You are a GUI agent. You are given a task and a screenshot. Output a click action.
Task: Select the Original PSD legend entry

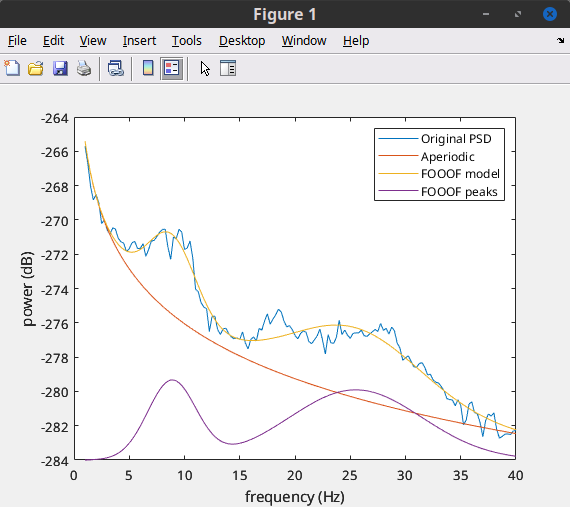[456, 139]
